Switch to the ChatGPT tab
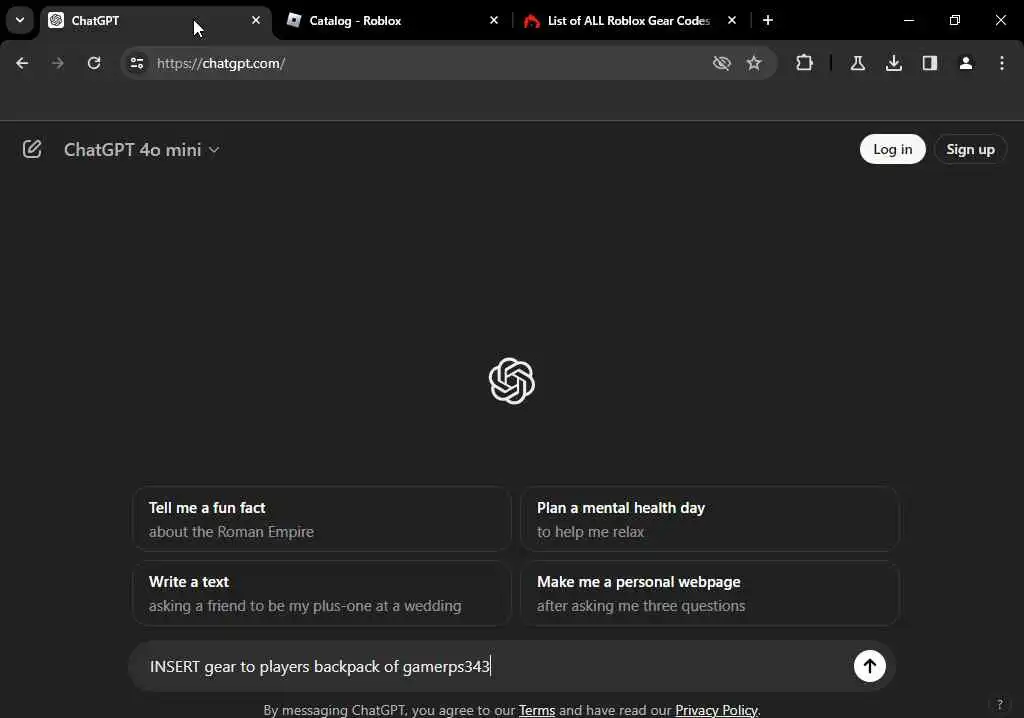Viewport: 1024px width, 718px height. [x=155, y=21]
